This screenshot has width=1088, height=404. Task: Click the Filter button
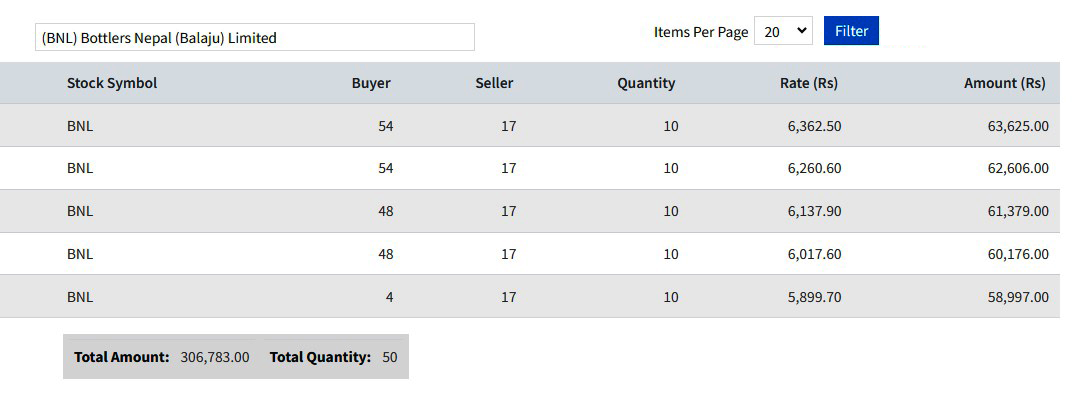coord(851,31)
